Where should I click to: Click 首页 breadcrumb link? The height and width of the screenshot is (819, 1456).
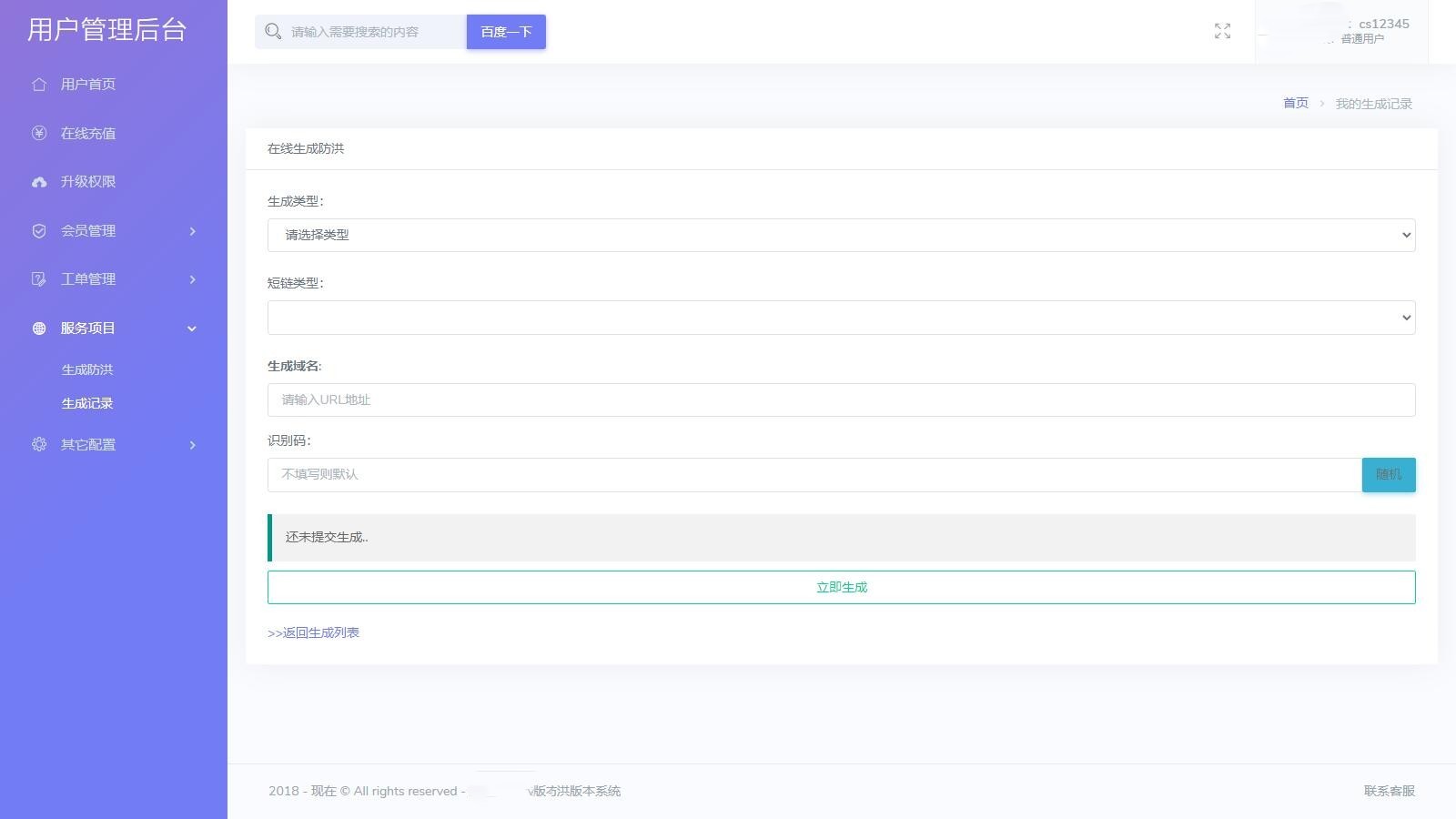pos(1295,103)
